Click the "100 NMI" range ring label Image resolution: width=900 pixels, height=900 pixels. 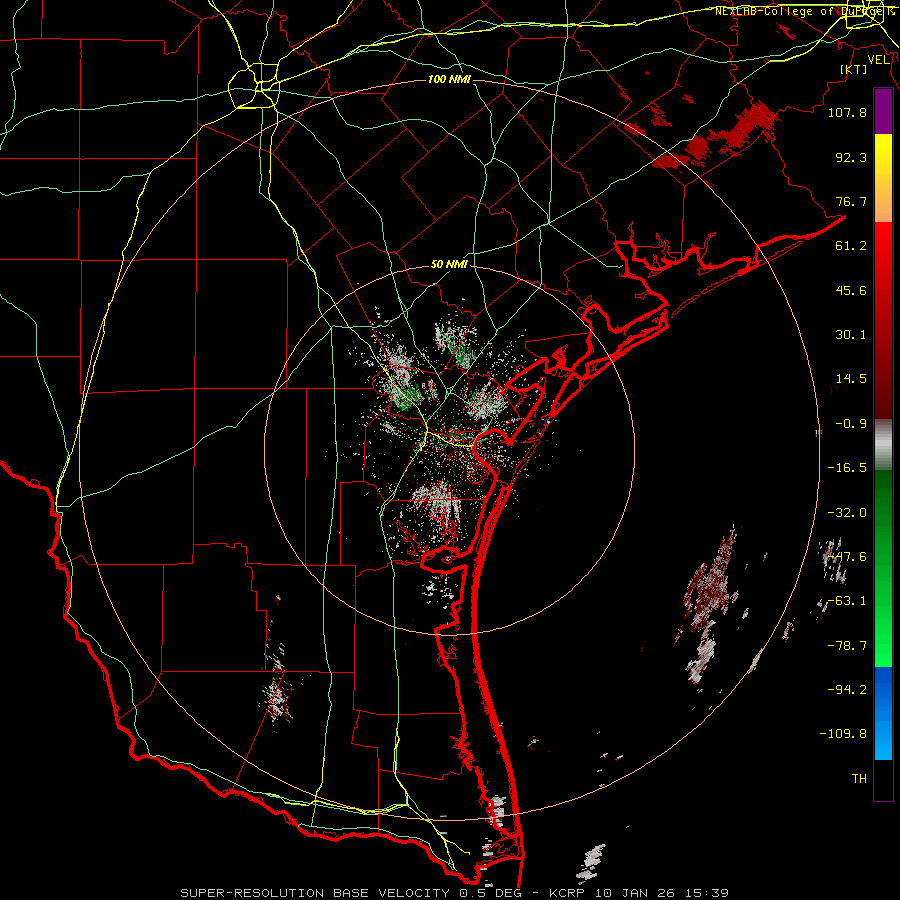pyautogui.click(x=449, y=79)
